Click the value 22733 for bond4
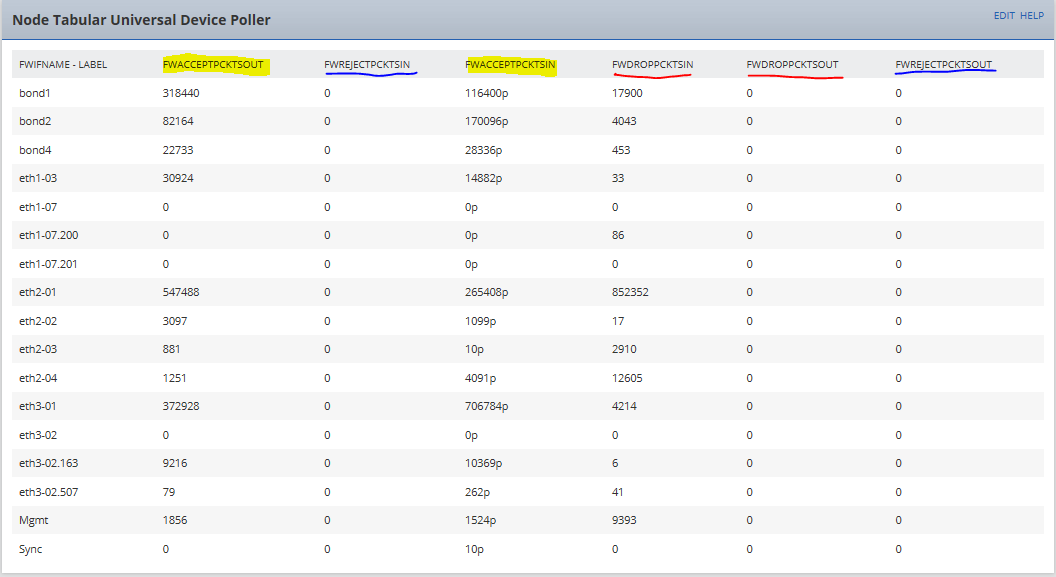 point(178,150)
